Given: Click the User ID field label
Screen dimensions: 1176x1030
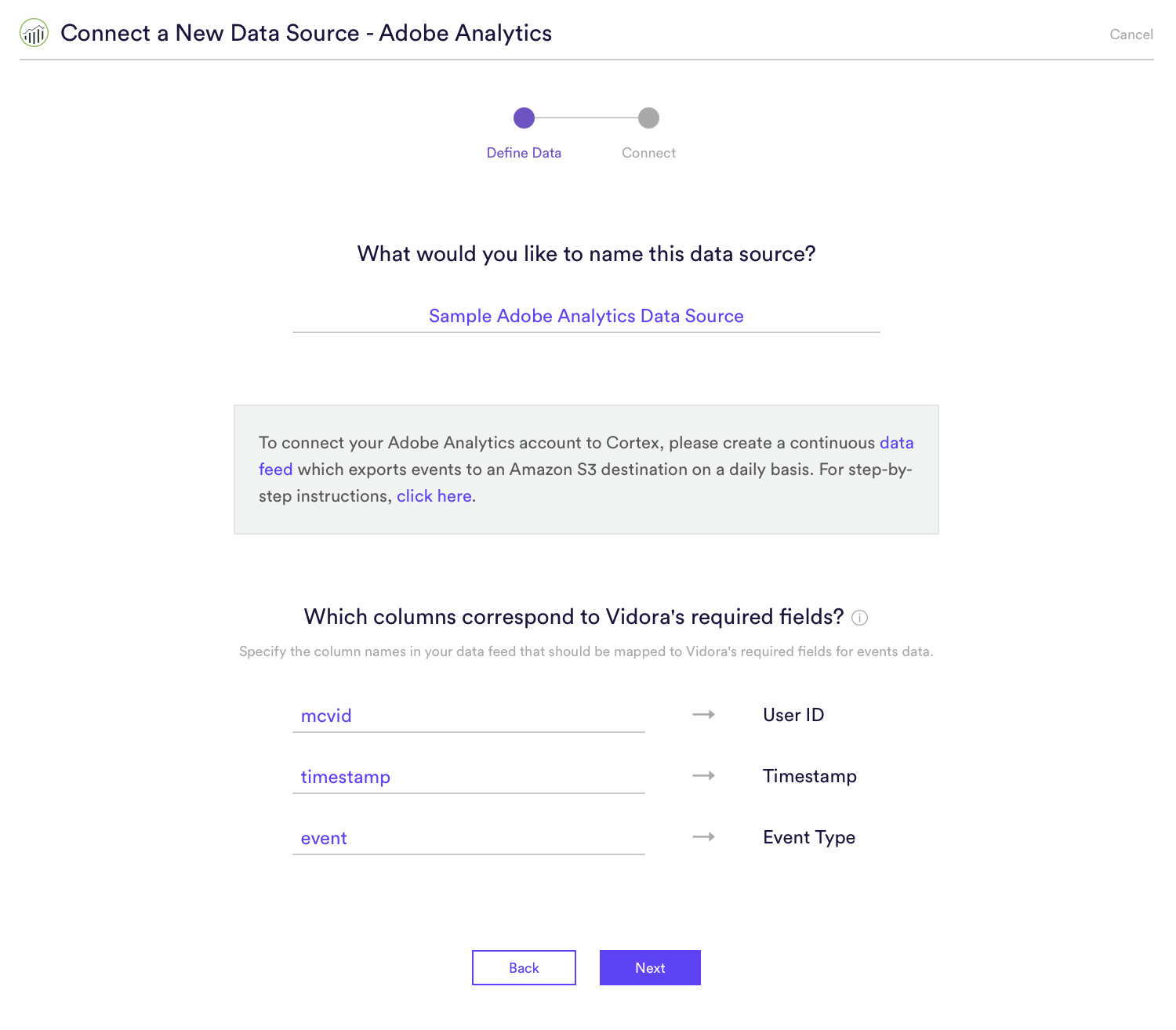Looking at the screenshot, I should click(793, 715).
